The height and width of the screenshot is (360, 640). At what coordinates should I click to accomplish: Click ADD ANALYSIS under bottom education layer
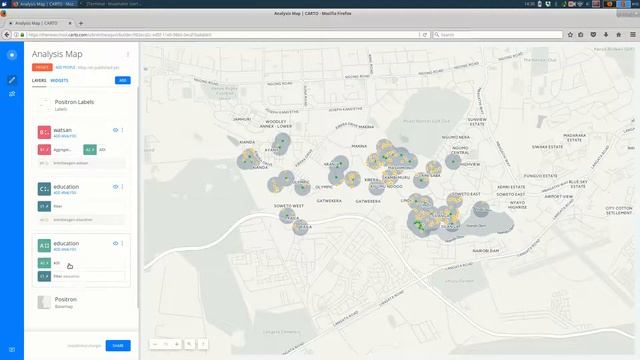[x=65, y=249]
